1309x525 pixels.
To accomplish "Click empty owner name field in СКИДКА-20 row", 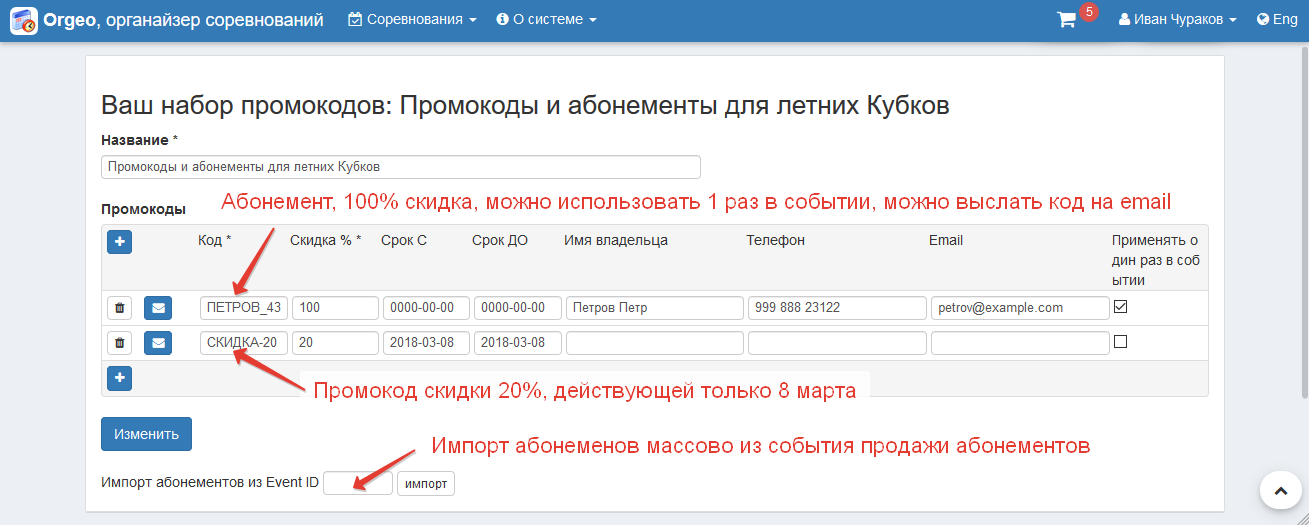I will click(655, 343).
